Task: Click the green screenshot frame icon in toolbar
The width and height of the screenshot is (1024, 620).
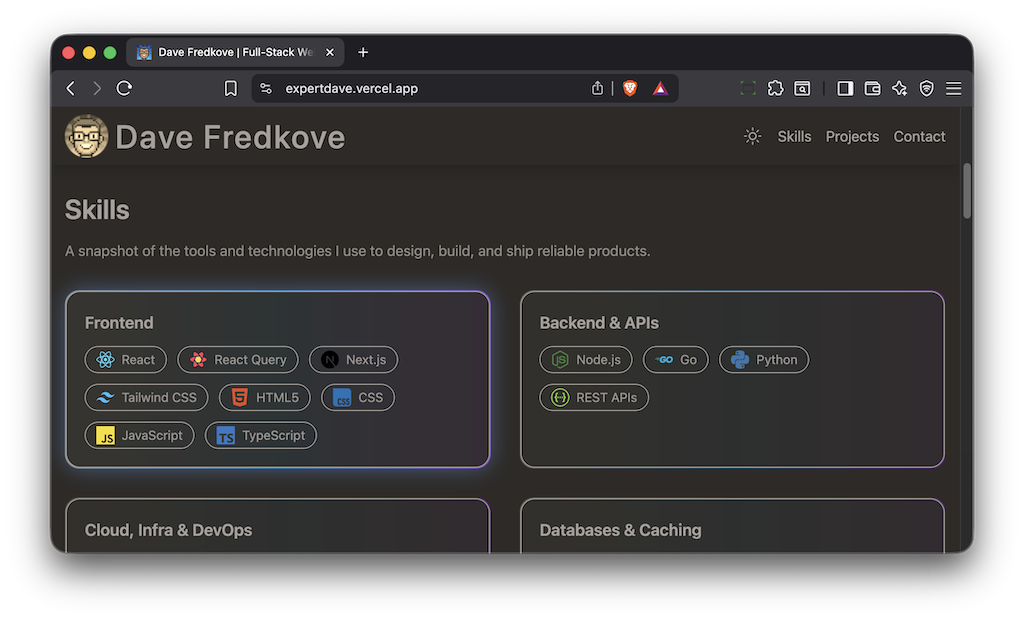Action: pos(748,88)
